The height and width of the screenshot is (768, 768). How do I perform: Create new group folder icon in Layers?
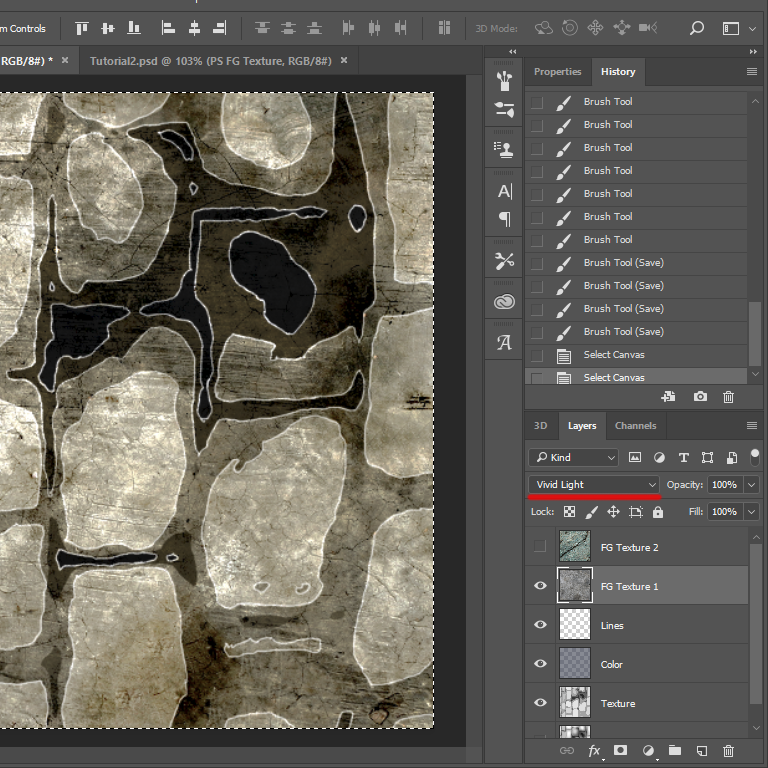pyautogui.click(x=675, y=750)
